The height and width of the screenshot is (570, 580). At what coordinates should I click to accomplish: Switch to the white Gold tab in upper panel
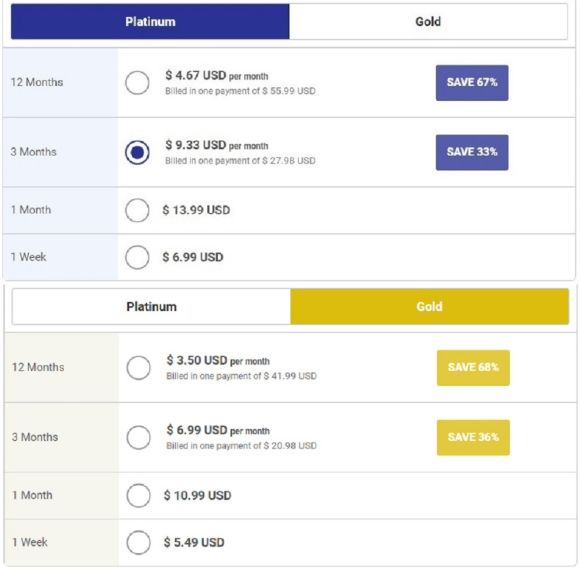click(428, 21)
